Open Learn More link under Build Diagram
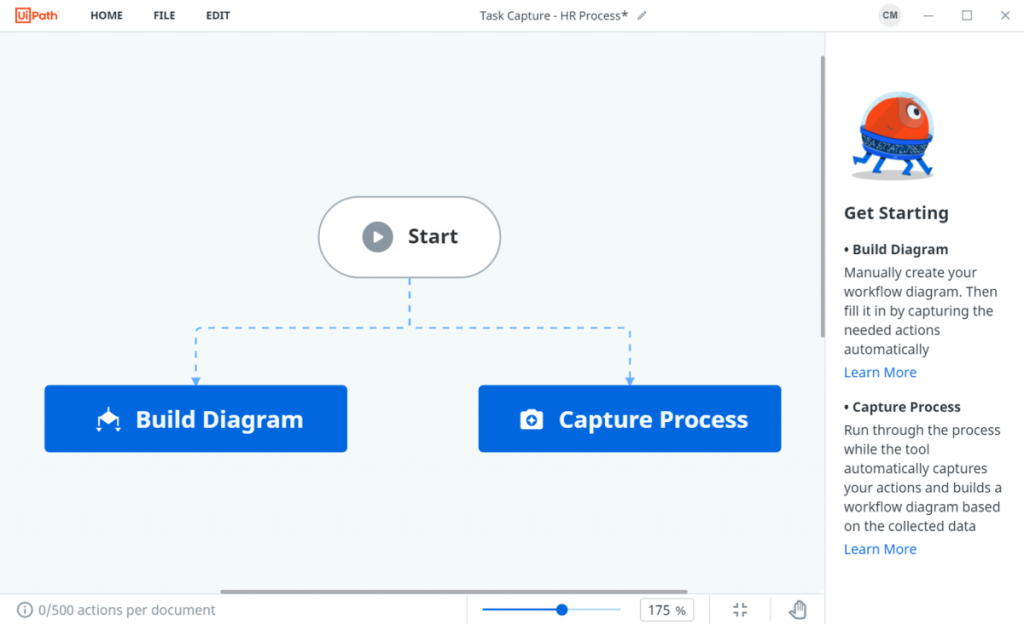The height and width of the screenshot is (625, 1024). [x=880, y=372]
